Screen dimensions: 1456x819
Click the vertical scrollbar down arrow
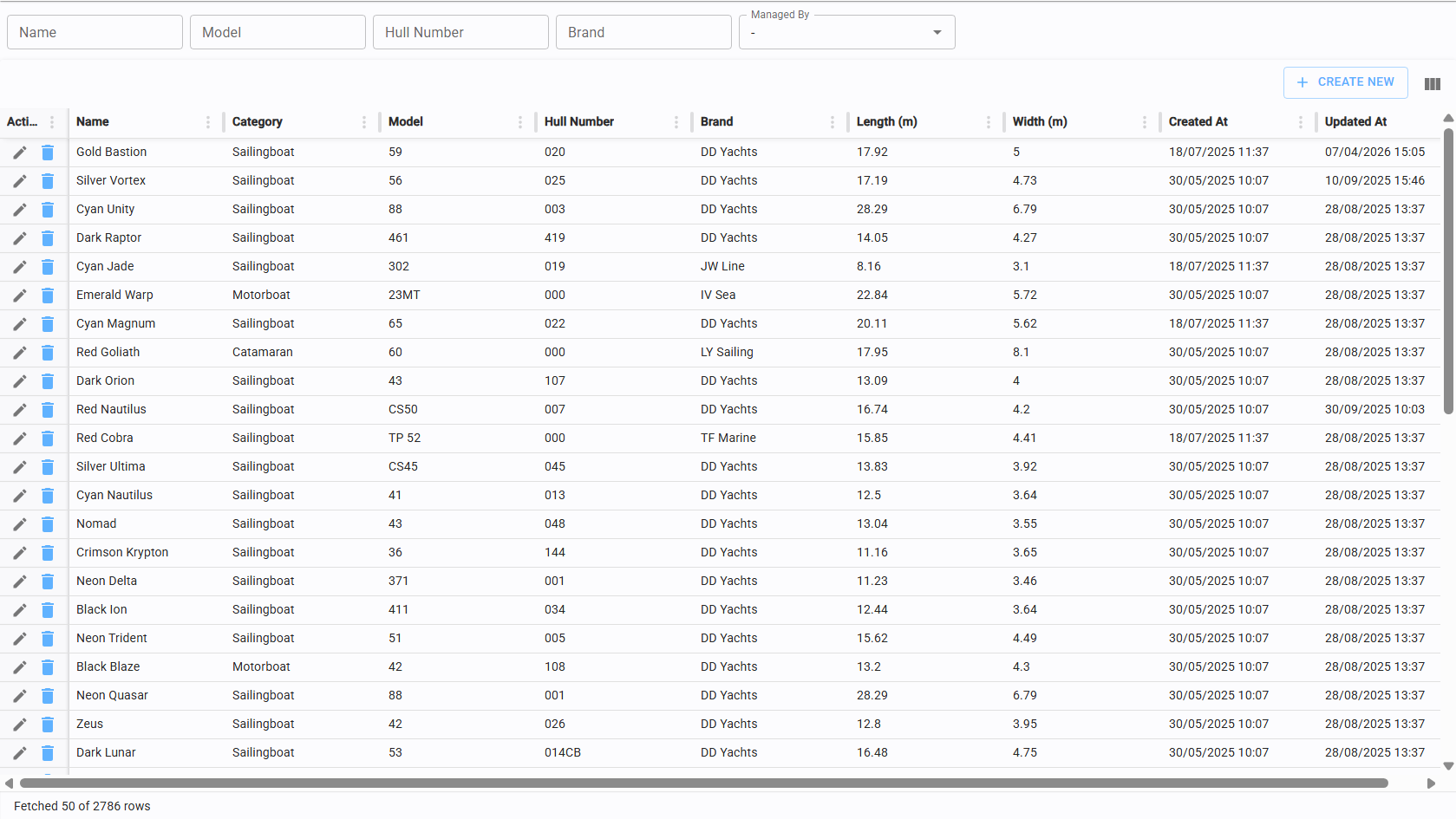(1447, 766)
